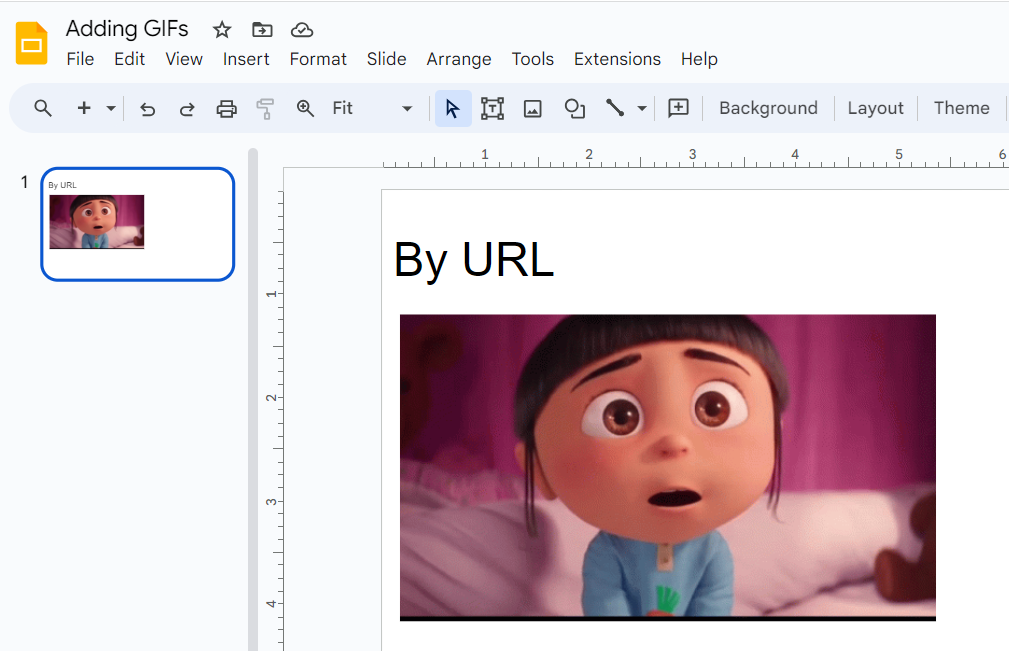Viewport: 1009px width, 651px height.
Task: Add a new slide with plus button
Action: click(x=84, y=108)
